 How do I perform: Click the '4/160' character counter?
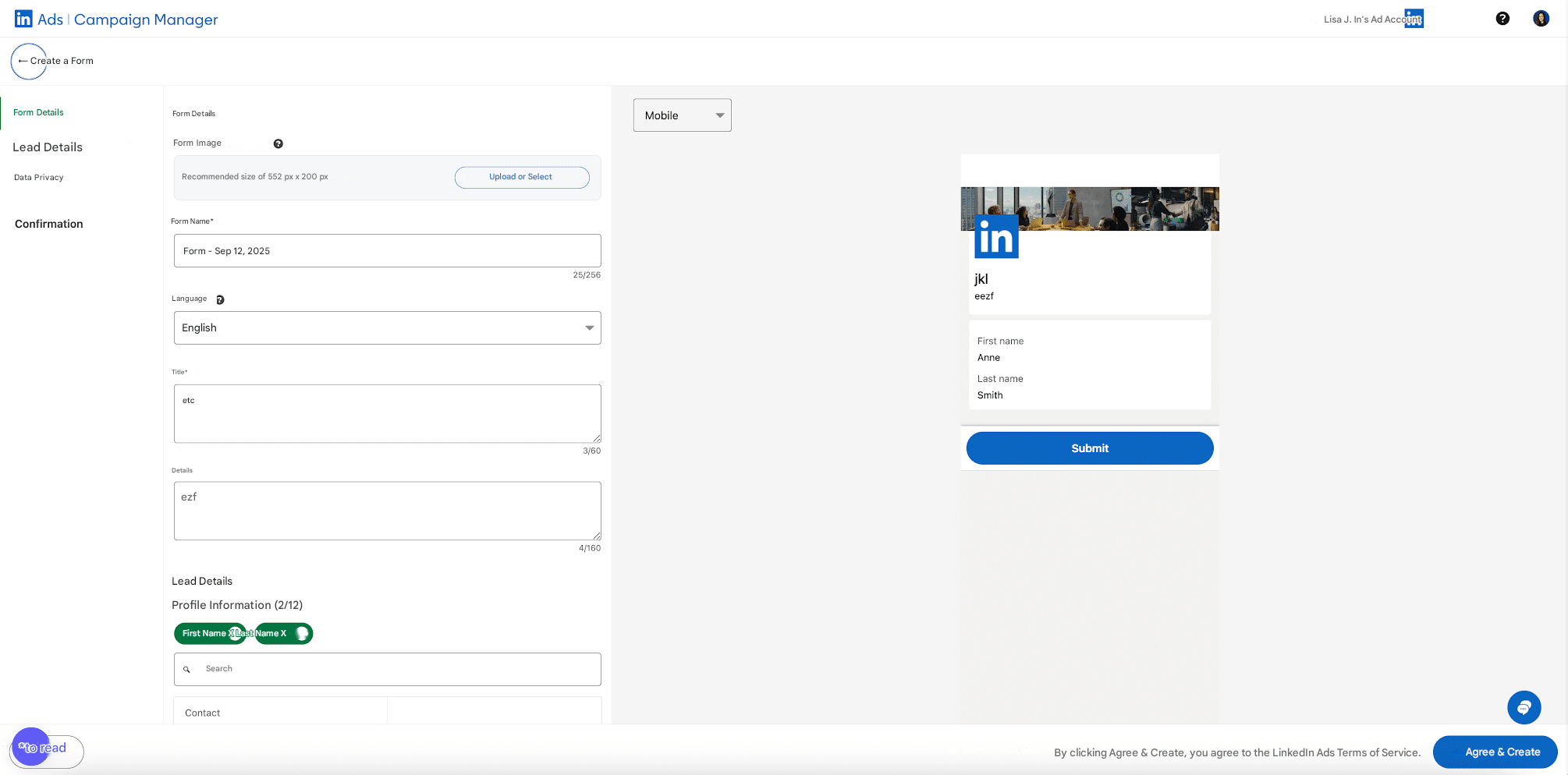click(590, 549)
